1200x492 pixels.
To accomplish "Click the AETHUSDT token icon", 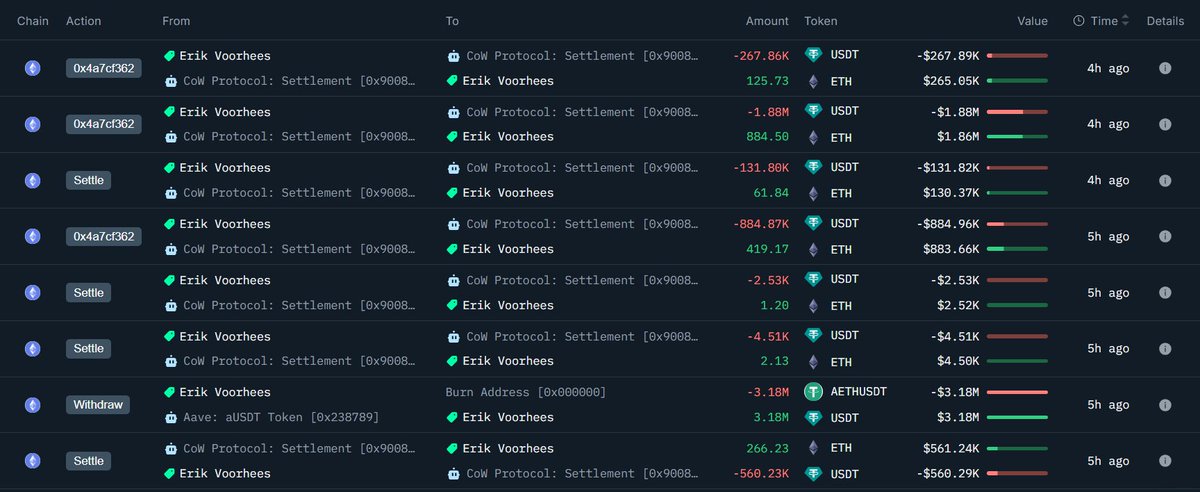I will tap(813, 392).
